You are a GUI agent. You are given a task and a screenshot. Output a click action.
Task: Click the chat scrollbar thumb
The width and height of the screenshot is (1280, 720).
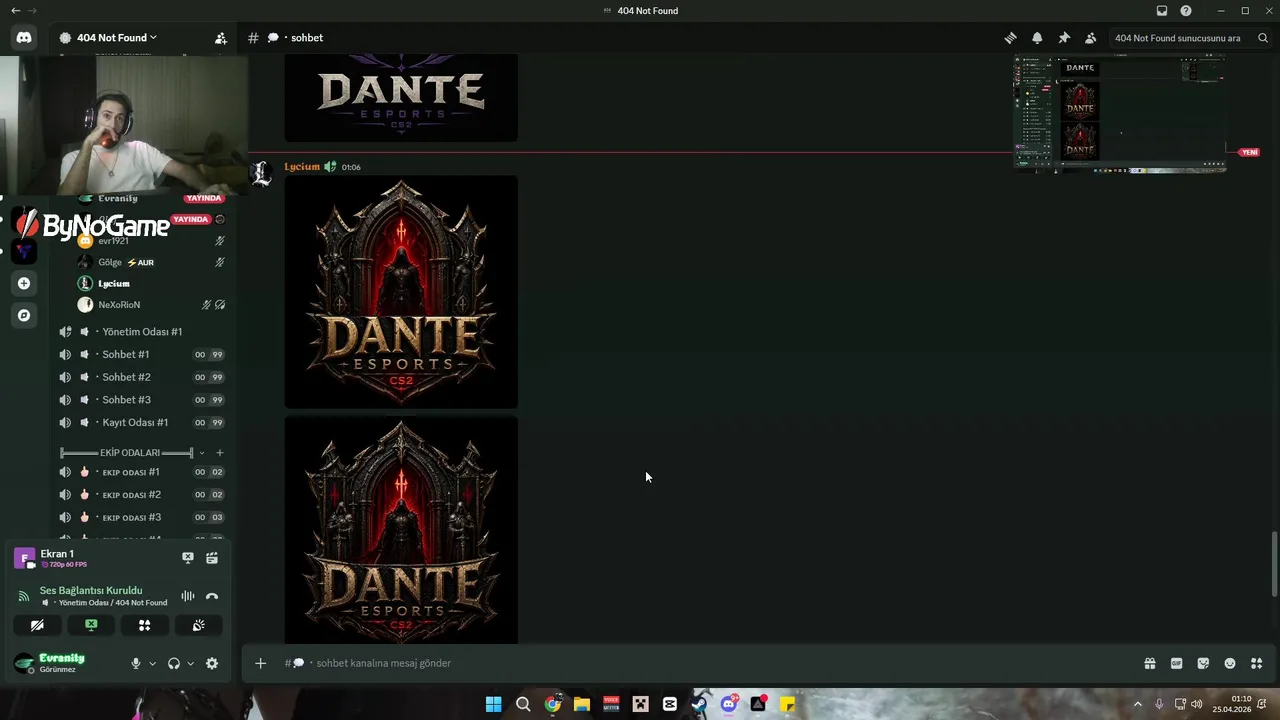[x=1274, y=565]
